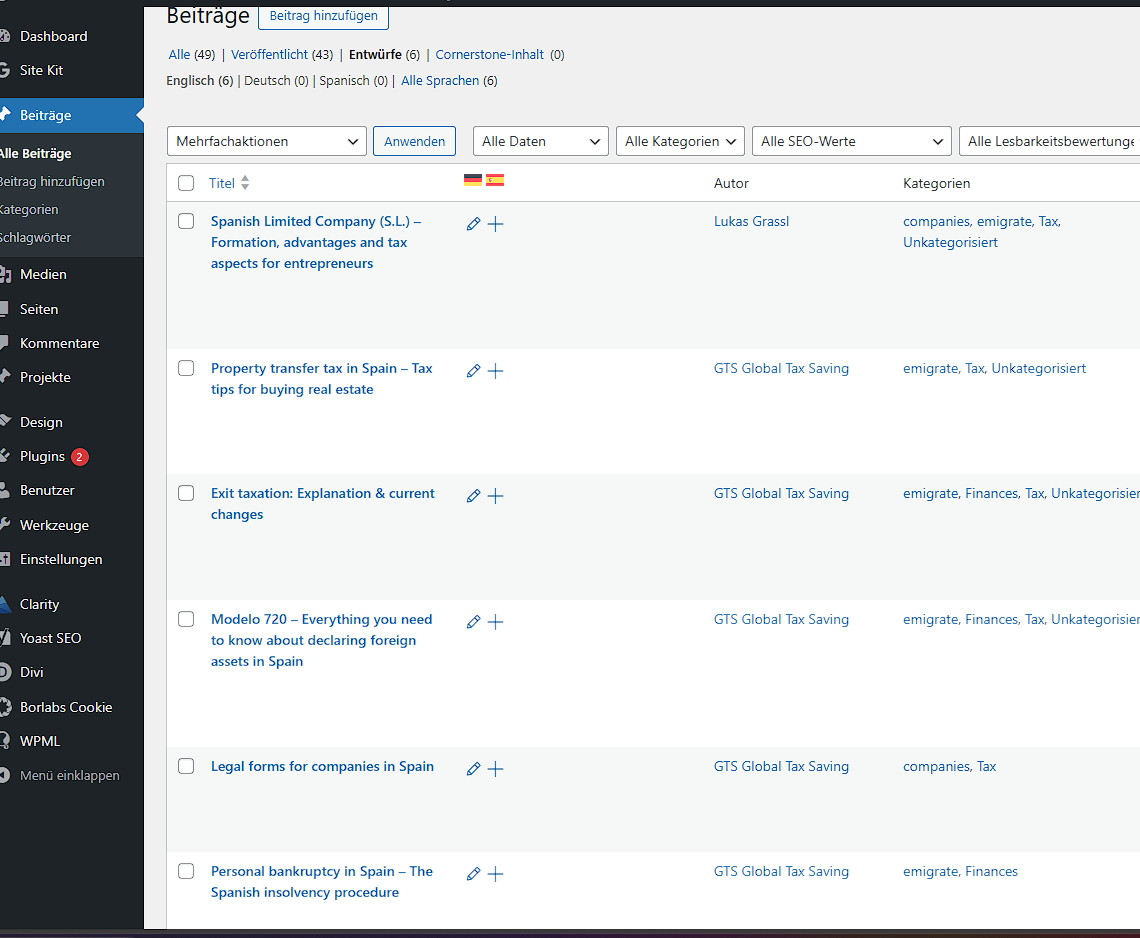Open Beitrag hinzufügen submenu in sidebar
Screen dimensions: 1140x938
tap(52, 182)
